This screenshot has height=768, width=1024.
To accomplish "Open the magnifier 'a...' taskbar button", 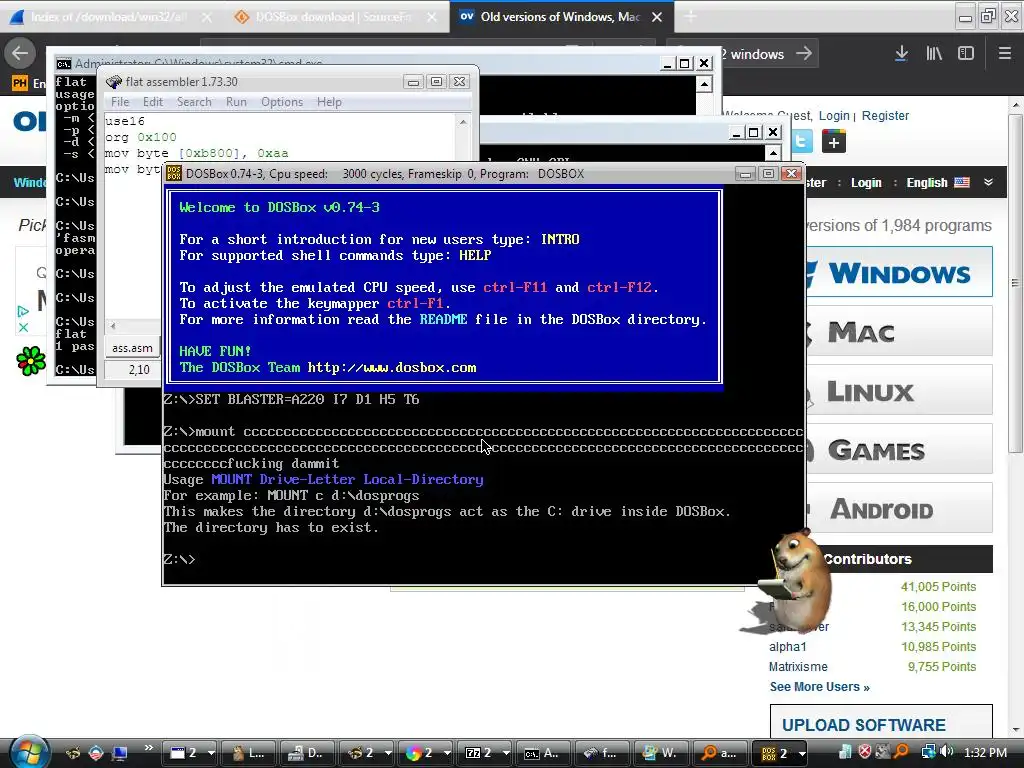I will (x=718, y=753).
